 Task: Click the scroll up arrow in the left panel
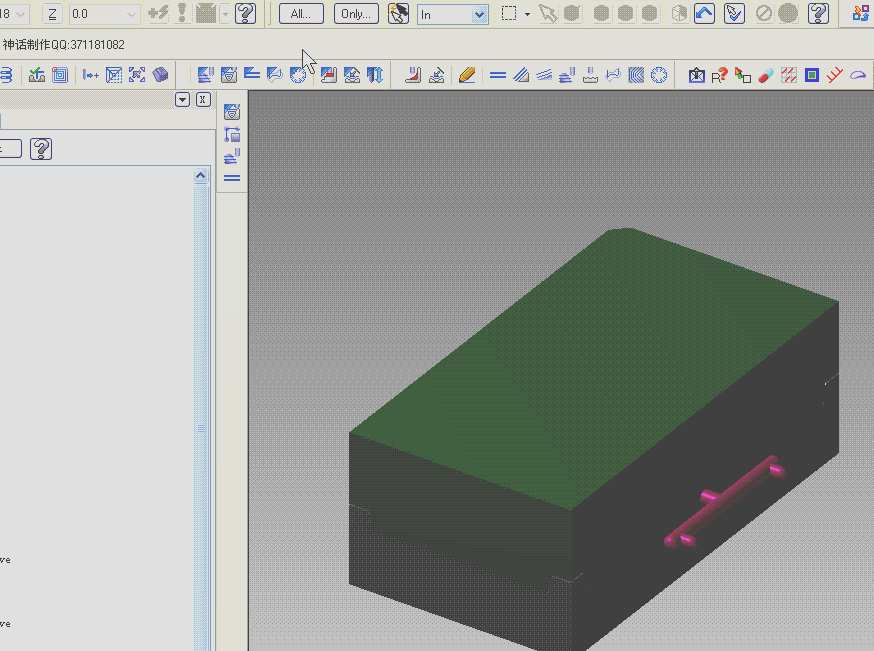pos(201,176)
